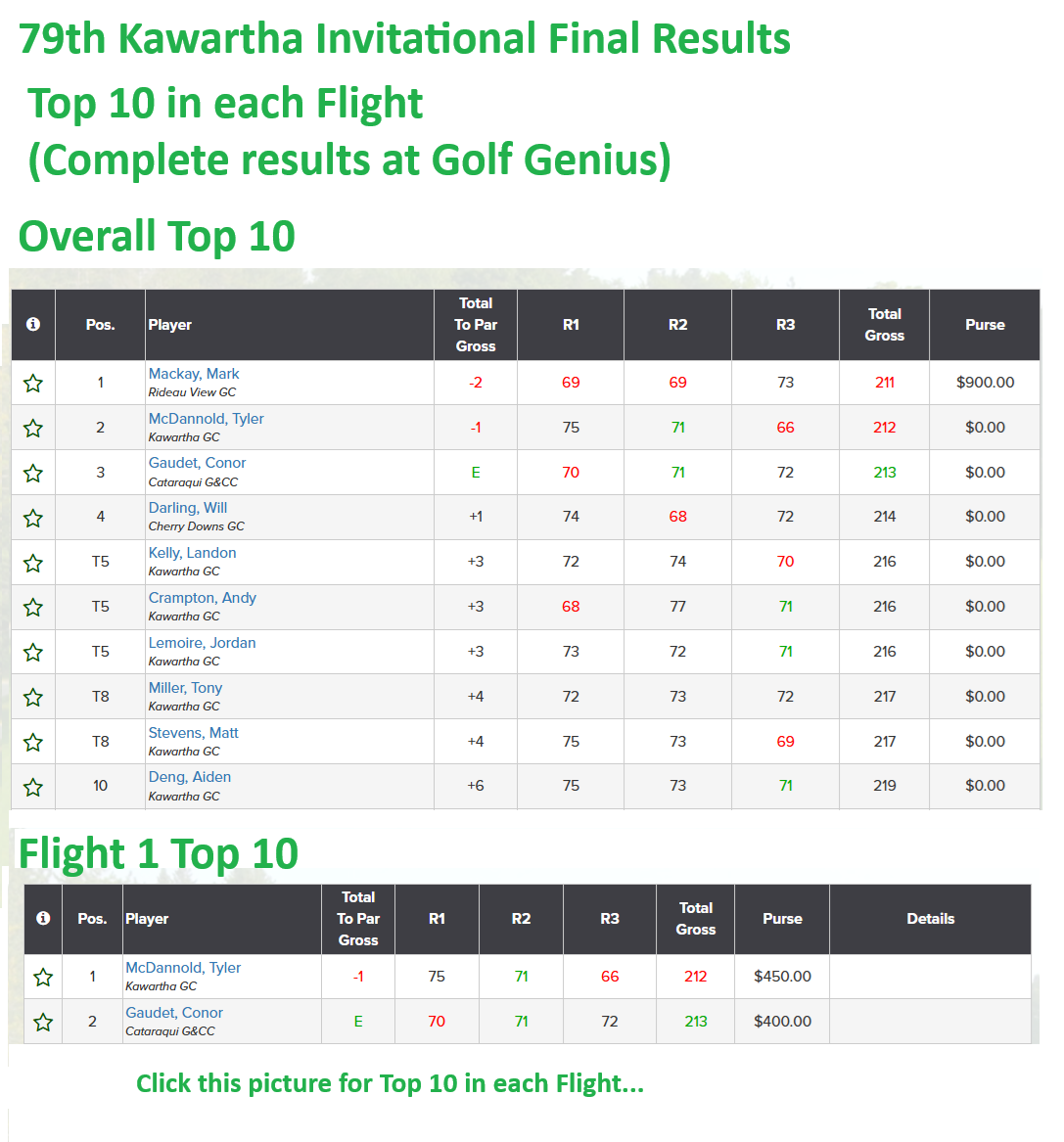Click 'Click this picture for Top 10' text

[390, 1083]
